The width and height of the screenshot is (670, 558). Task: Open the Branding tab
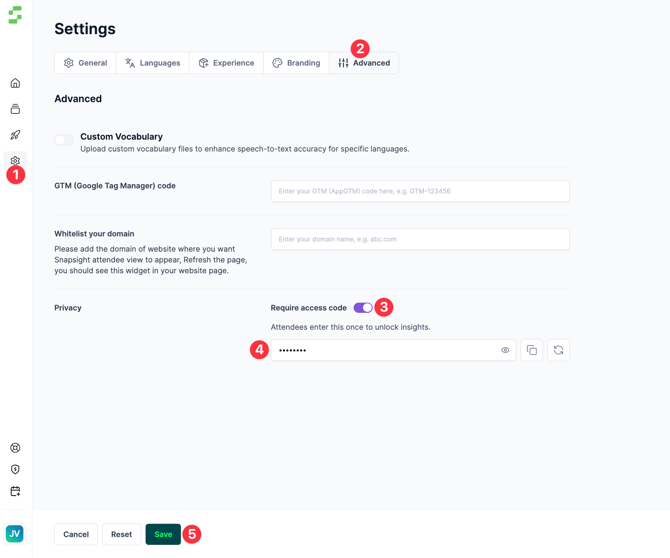click(x=296, y=63)
